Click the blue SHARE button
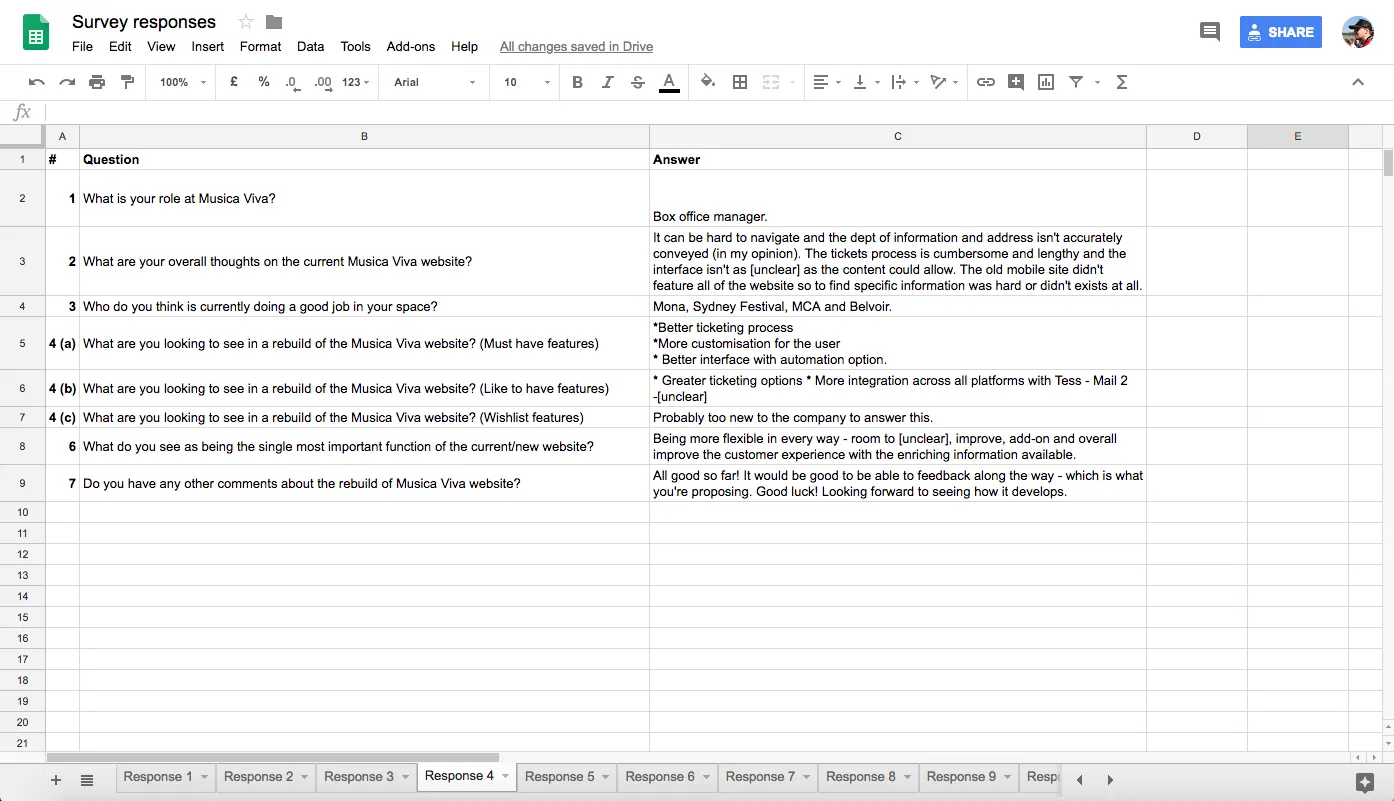The width and height of the screenshot is (1394, 801). coord(1281,32)
